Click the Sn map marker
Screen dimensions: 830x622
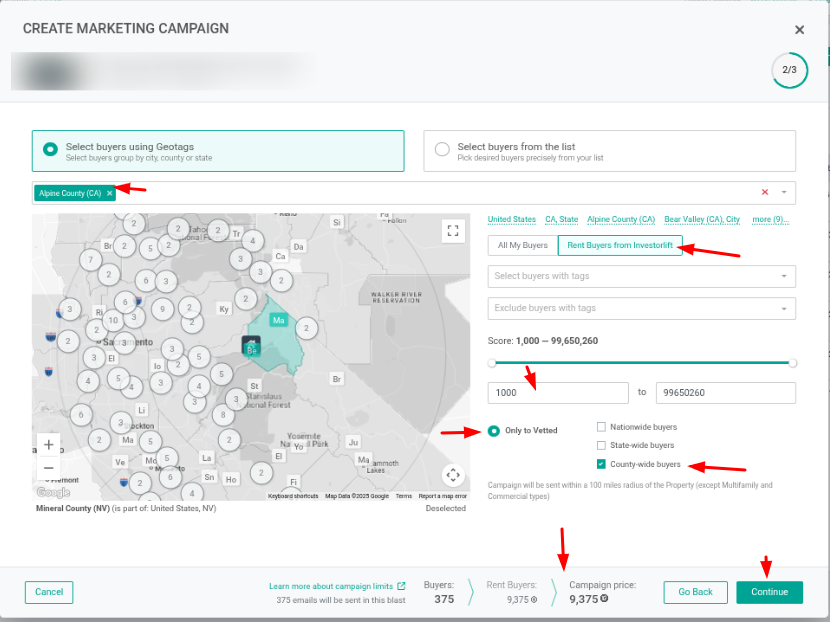[210, 477]
